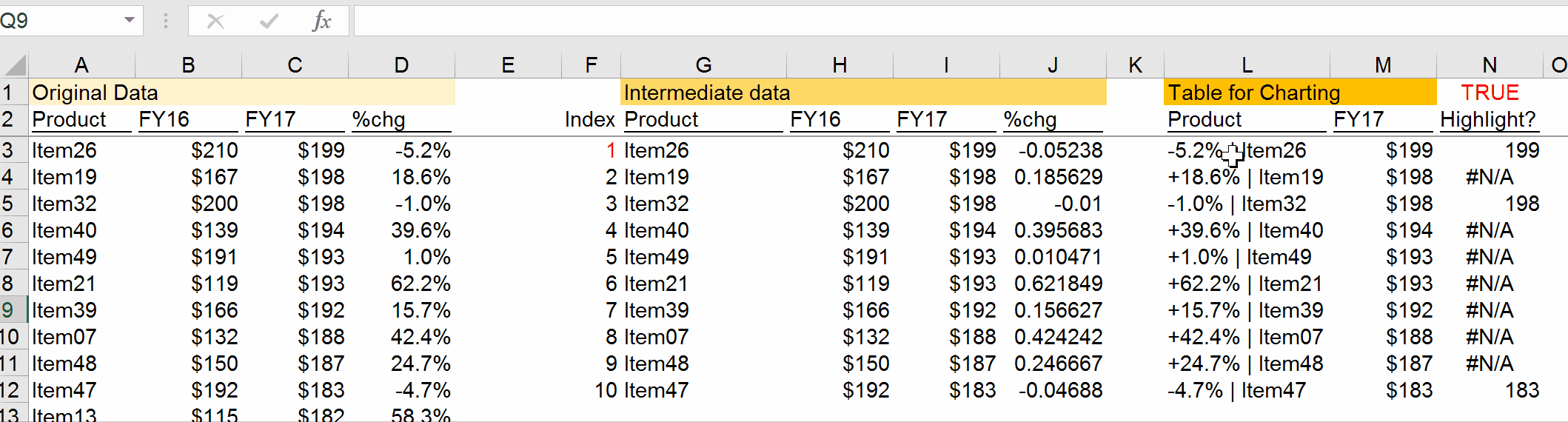Select the 0.395683 value in column J
The image size is (1568, 422).
pos(1057,230)
